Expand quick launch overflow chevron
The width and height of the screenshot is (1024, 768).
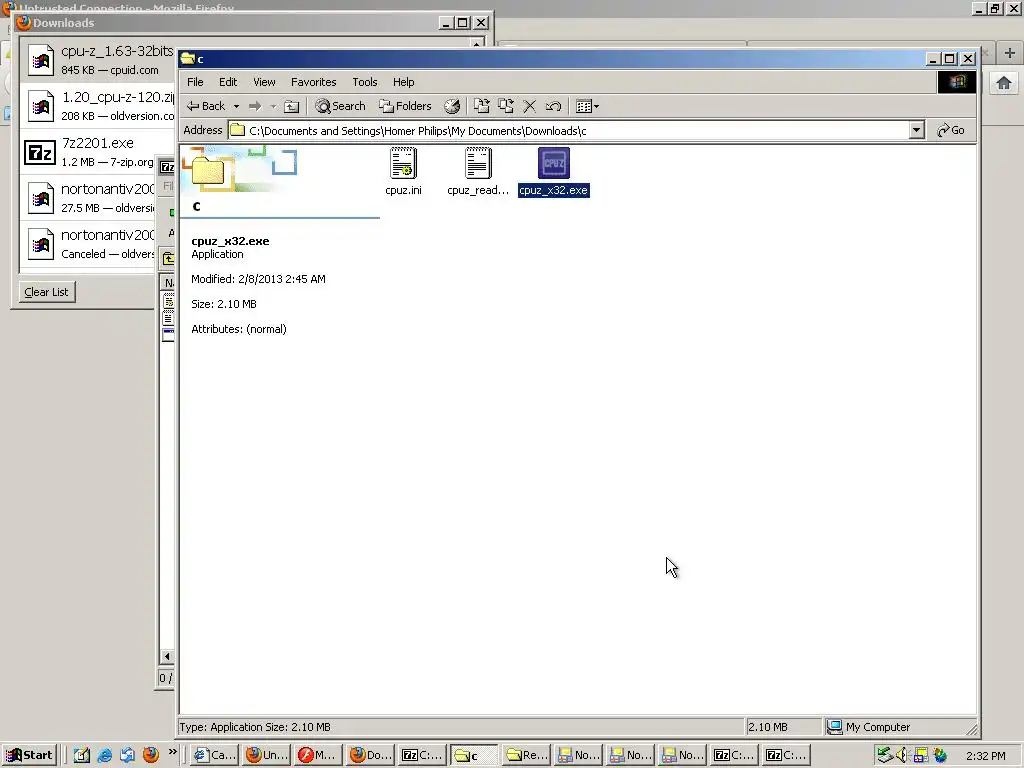[172, 752]
